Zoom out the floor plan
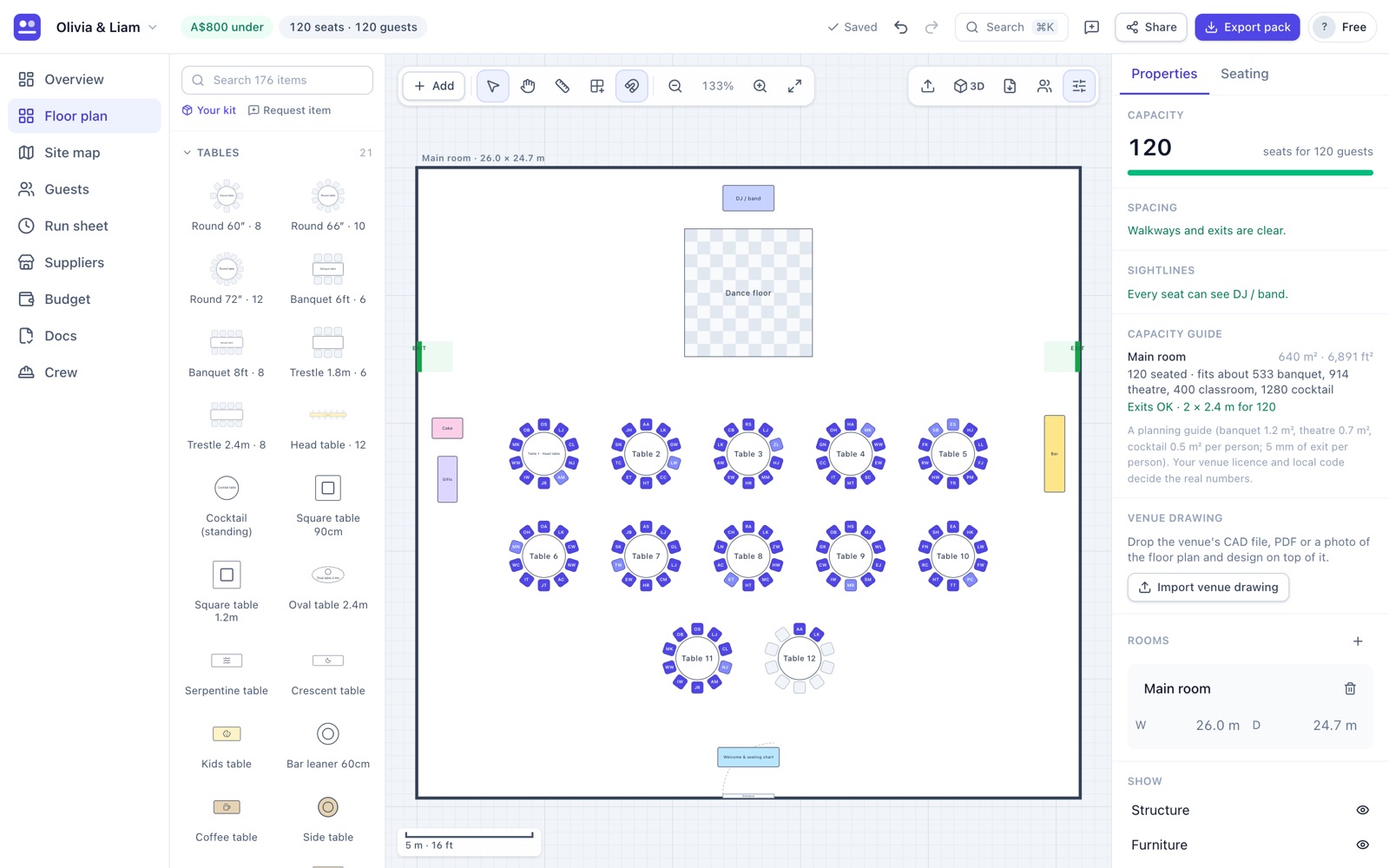 point(675,86)
